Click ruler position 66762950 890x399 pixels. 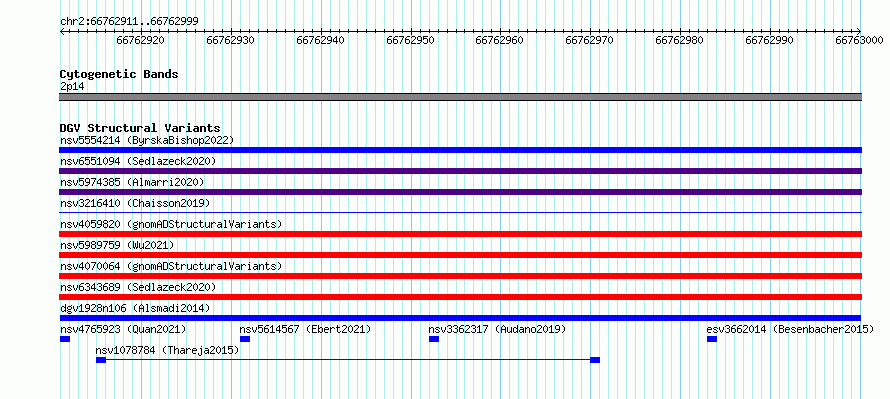[410, 40]
